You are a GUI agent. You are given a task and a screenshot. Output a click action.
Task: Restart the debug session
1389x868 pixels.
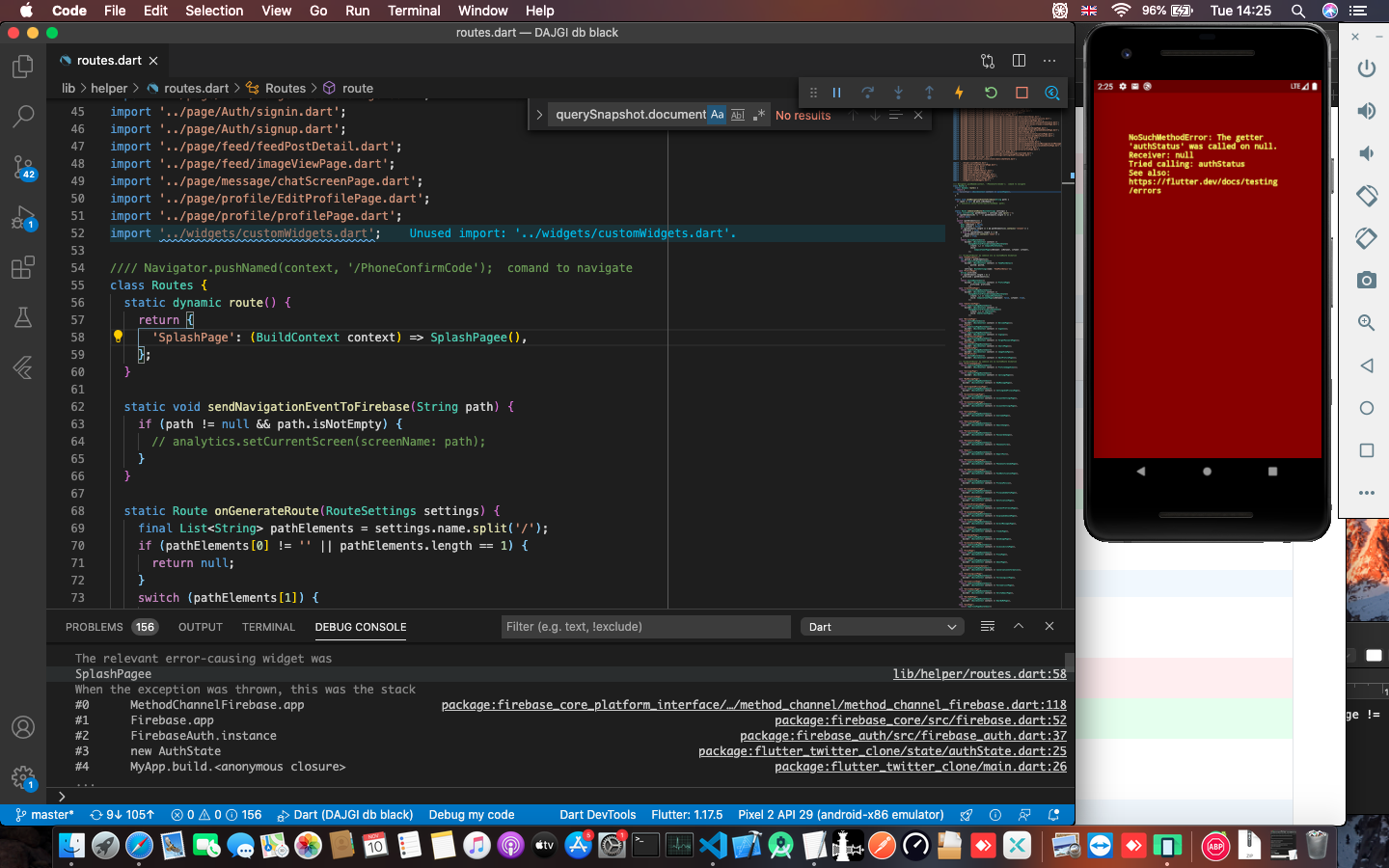coord(990,93)
